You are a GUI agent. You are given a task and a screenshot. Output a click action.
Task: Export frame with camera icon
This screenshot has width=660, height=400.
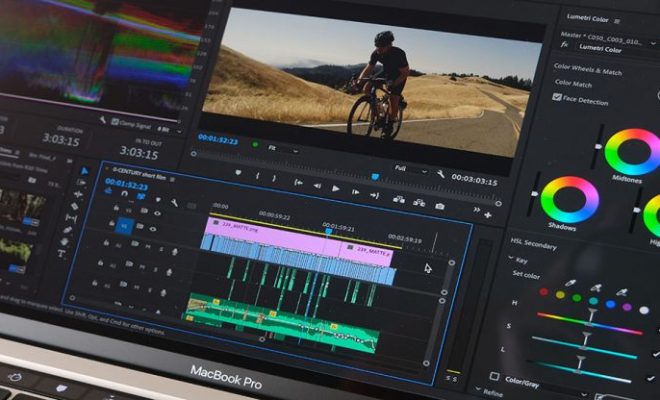440,206
